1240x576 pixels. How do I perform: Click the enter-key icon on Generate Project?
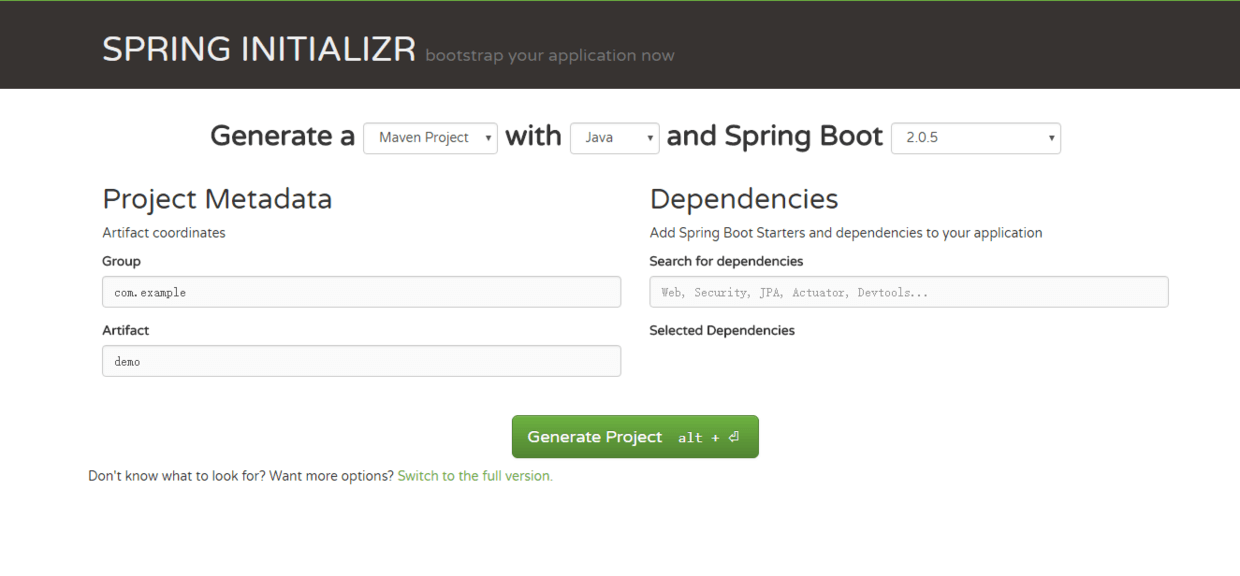click(733, 437)
